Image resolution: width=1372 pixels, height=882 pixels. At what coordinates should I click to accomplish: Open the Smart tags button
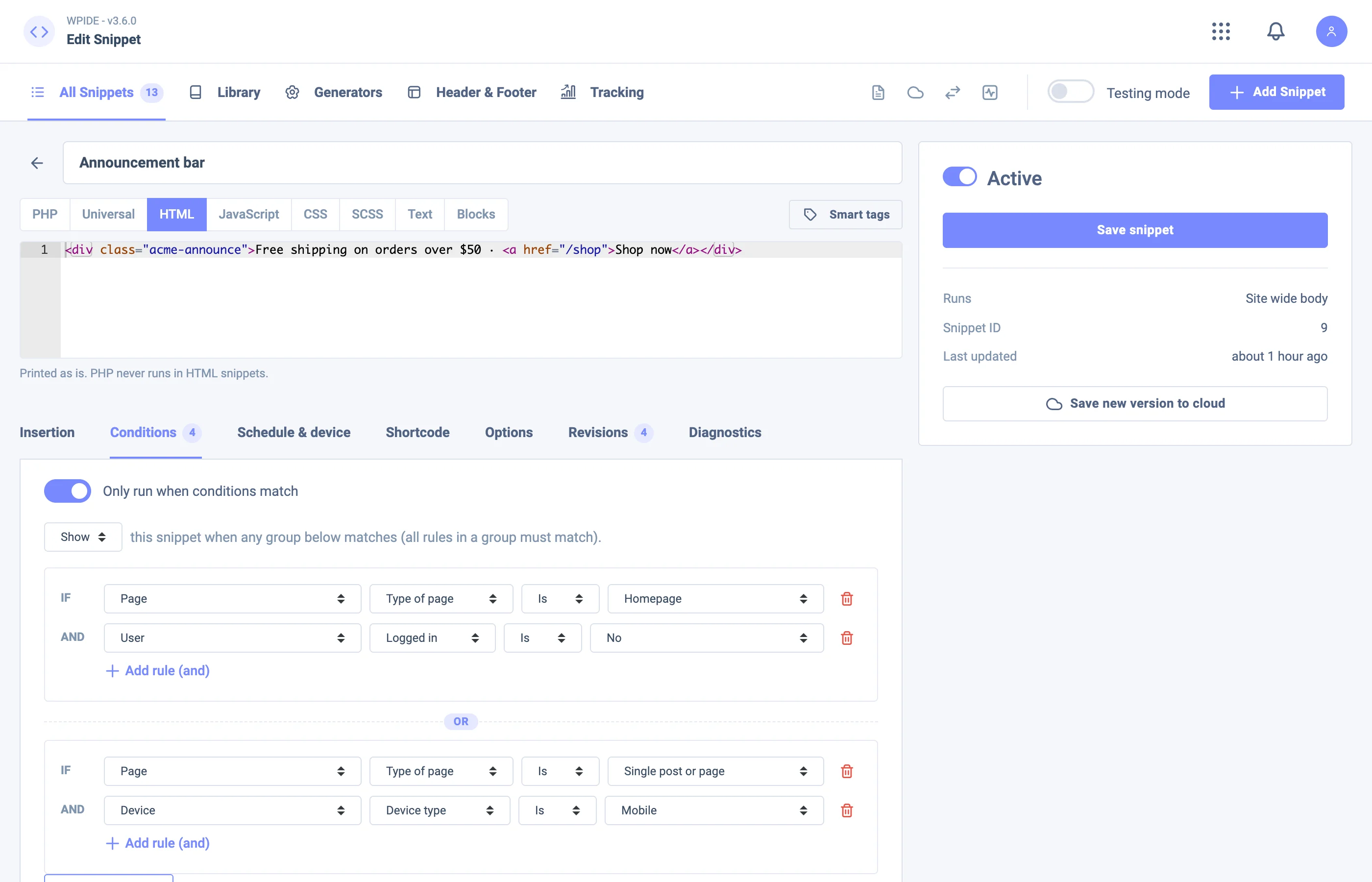click(845, 214)
